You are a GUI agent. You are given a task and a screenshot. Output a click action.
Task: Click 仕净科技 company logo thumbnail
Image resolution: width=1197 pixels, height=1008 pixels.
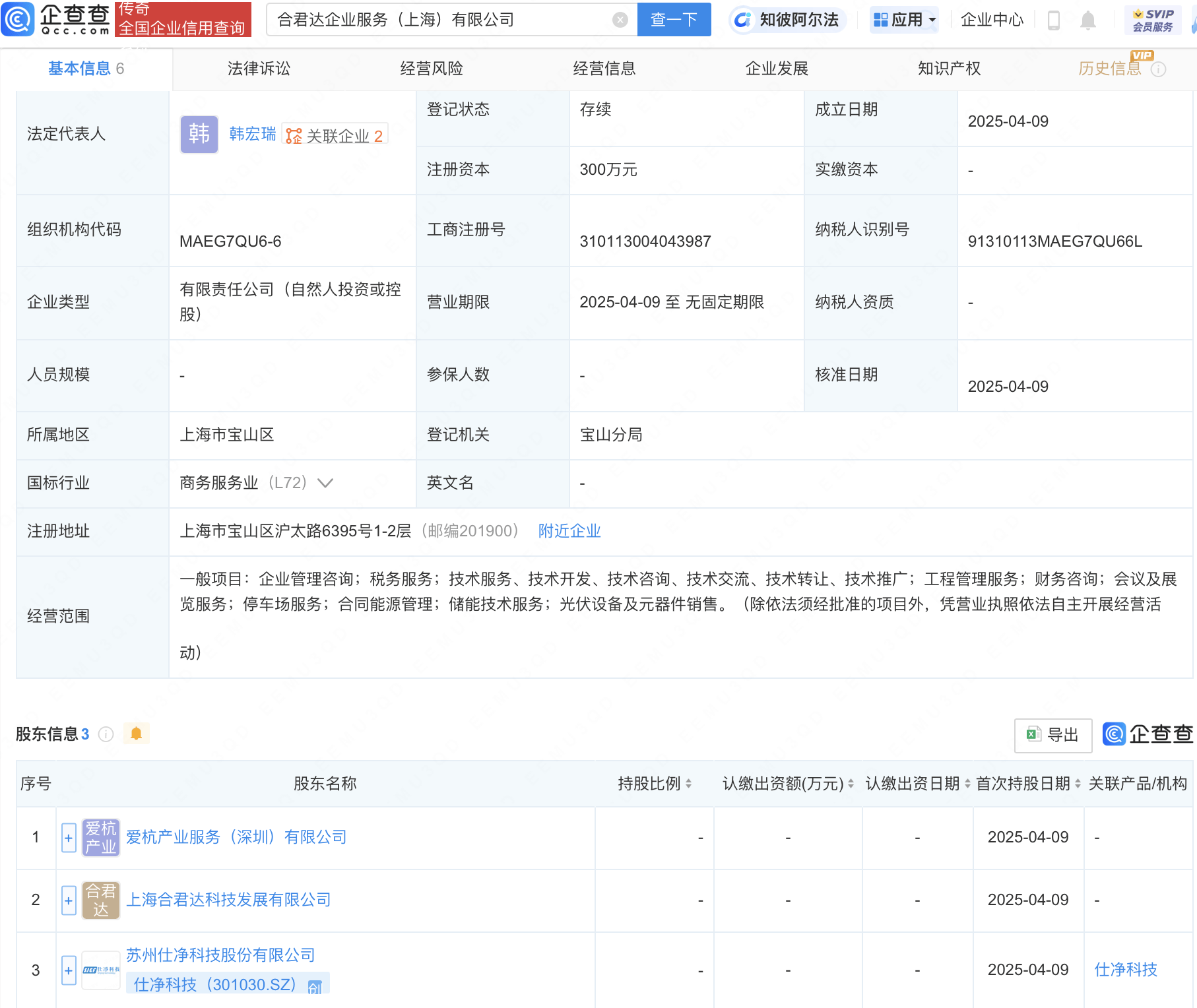tap(101, 970)
